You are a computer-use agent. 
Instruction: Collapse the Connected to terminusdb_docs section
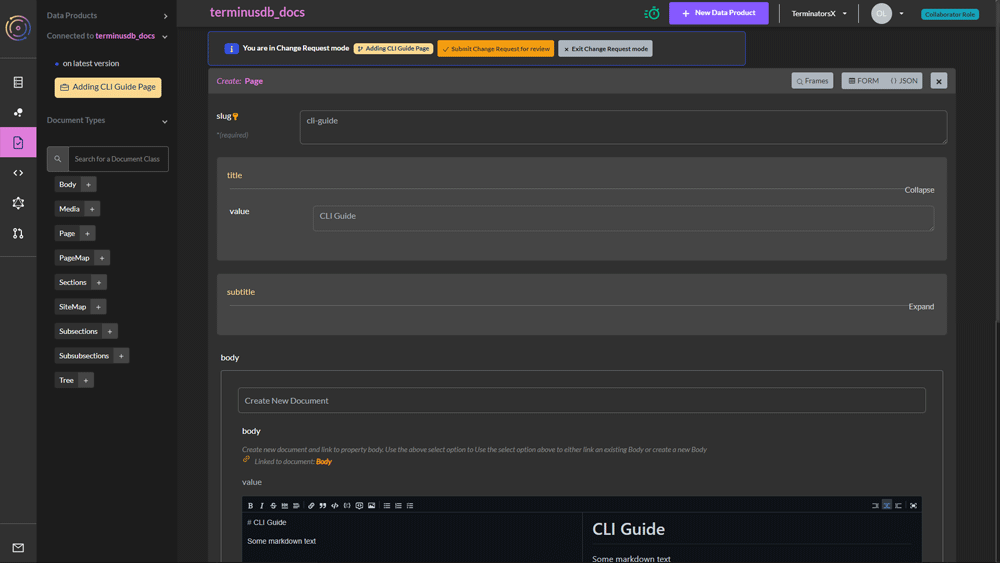[x=165, y=37]
